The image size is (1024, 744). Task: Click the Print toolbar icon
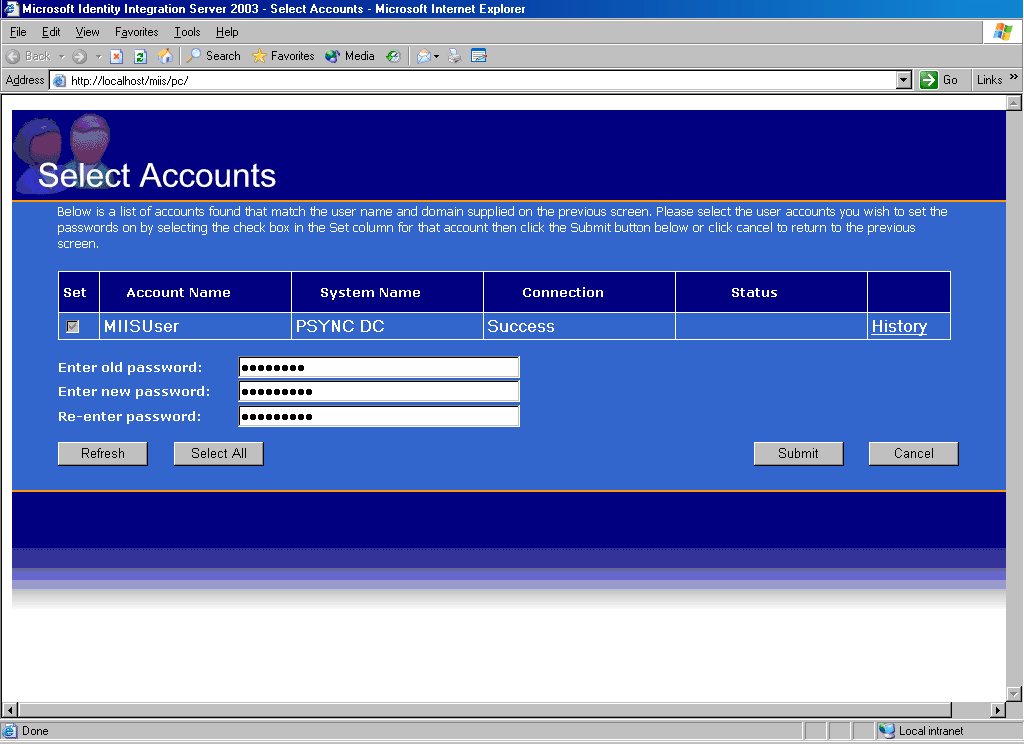point(455,56)
